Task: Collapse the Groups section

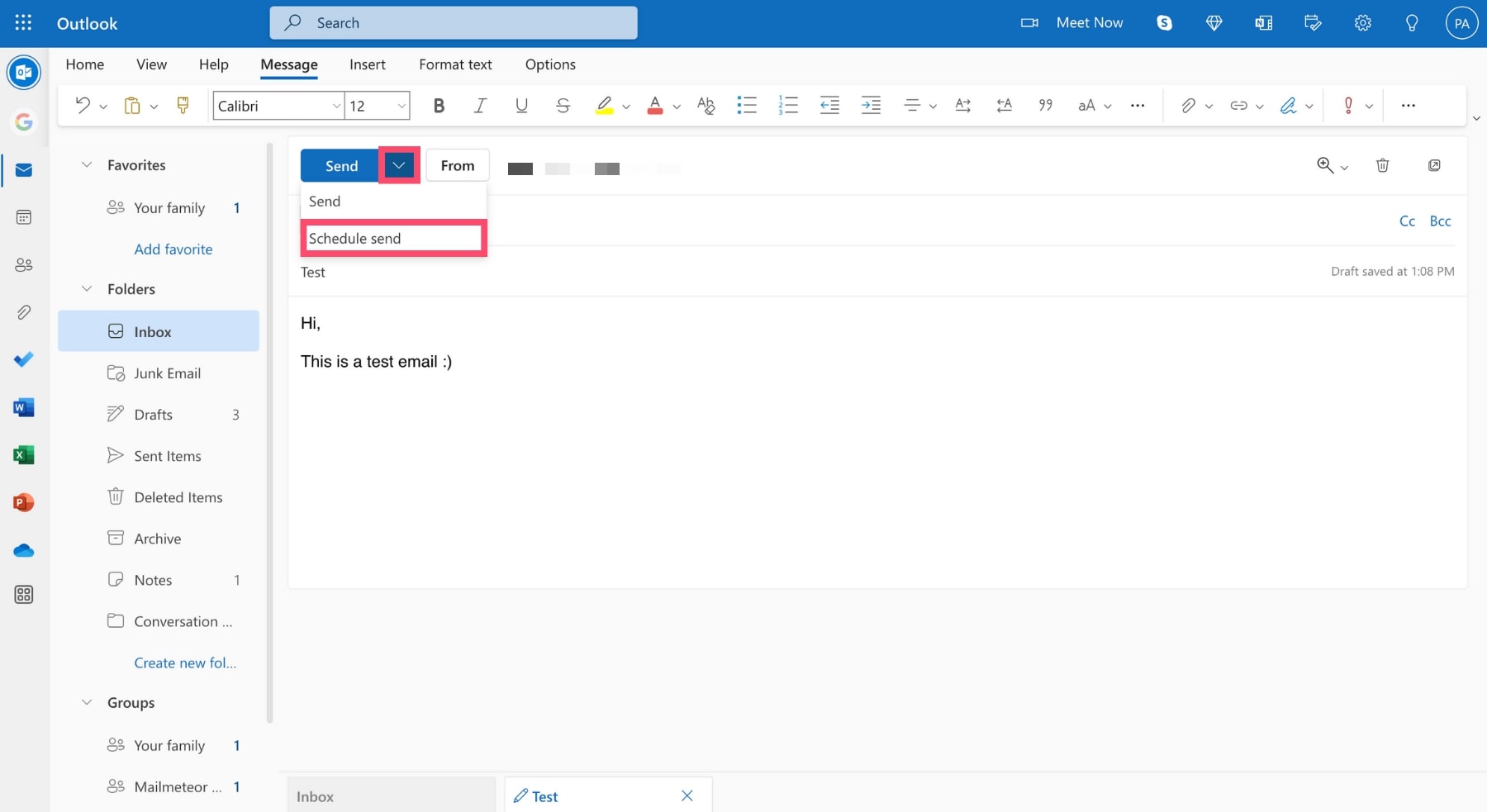Action: click(87, 702)
